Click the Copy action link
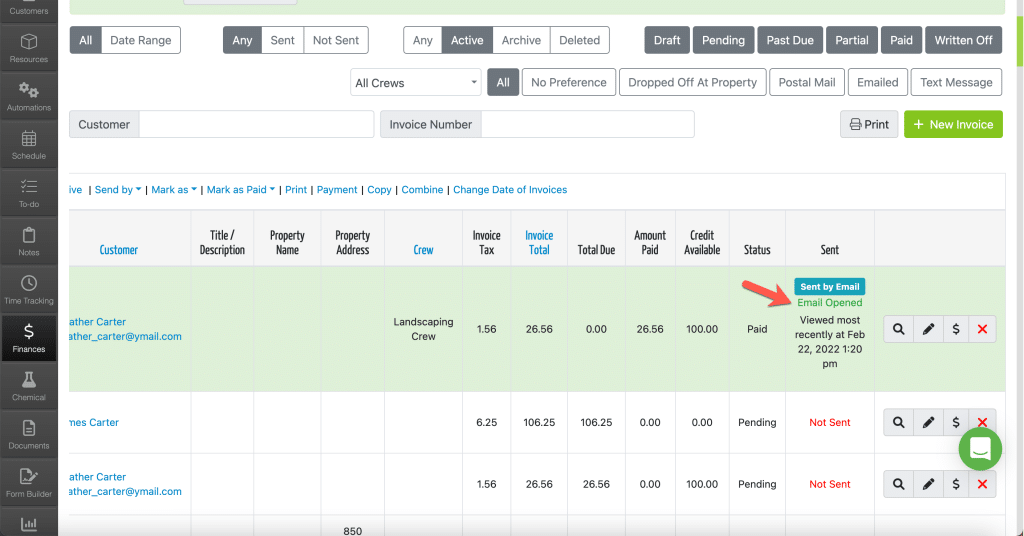Viewport: 1024px width, 536px height. click(x=379, y=189)
